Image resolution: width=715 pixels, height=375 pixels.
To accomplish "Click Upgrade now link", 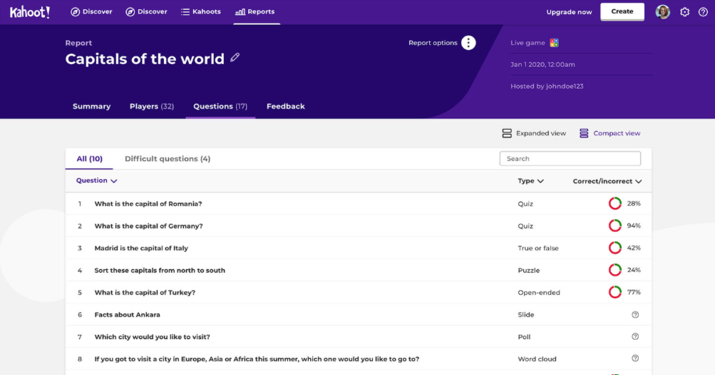I will tap(569, 12).
